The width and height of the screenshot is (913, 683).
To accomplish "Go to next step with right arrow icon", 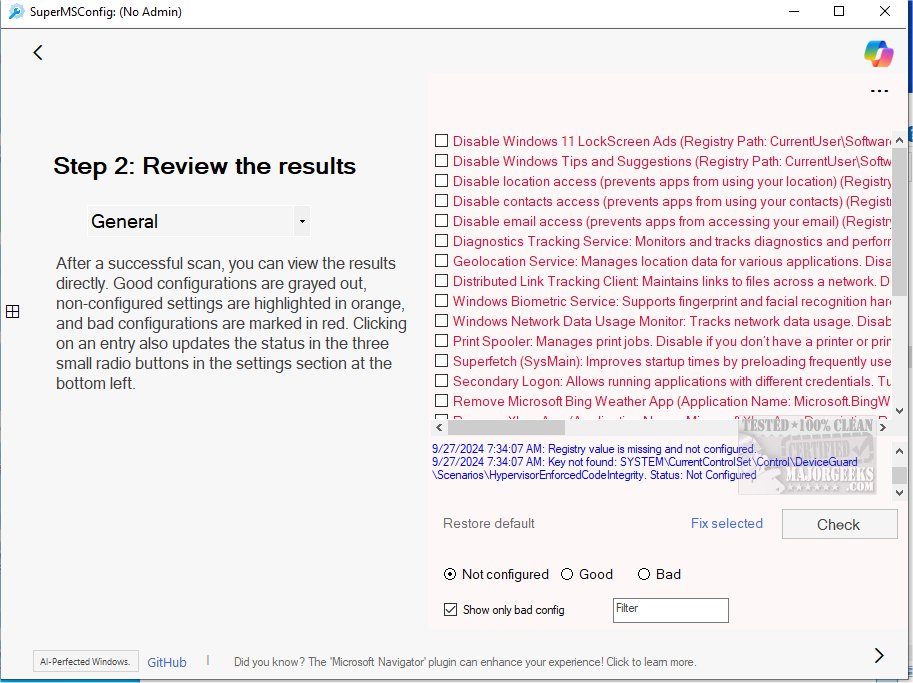I will (879, 655).
